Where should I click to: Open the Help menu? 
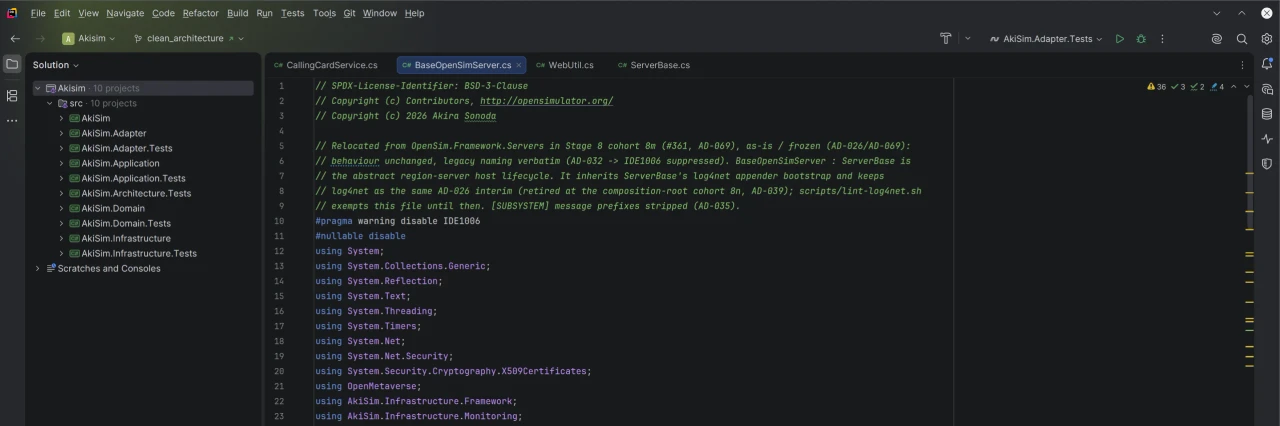click(414, 13)
